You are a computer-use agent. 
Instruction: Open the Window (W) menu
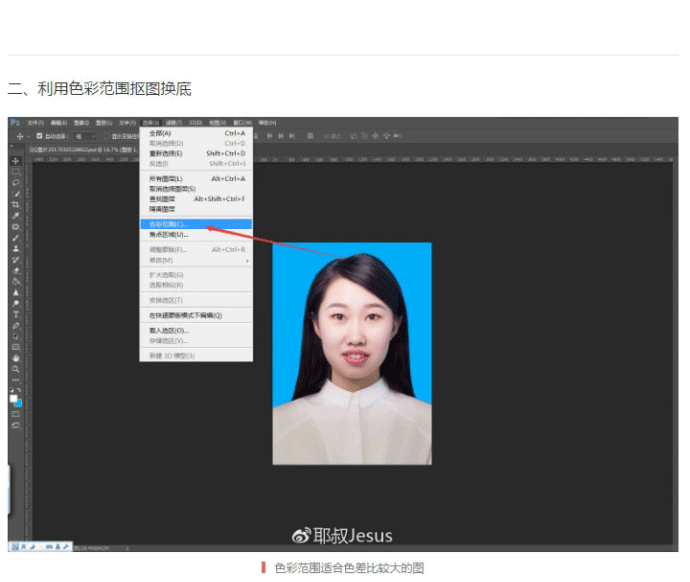[x=242, y=123]
